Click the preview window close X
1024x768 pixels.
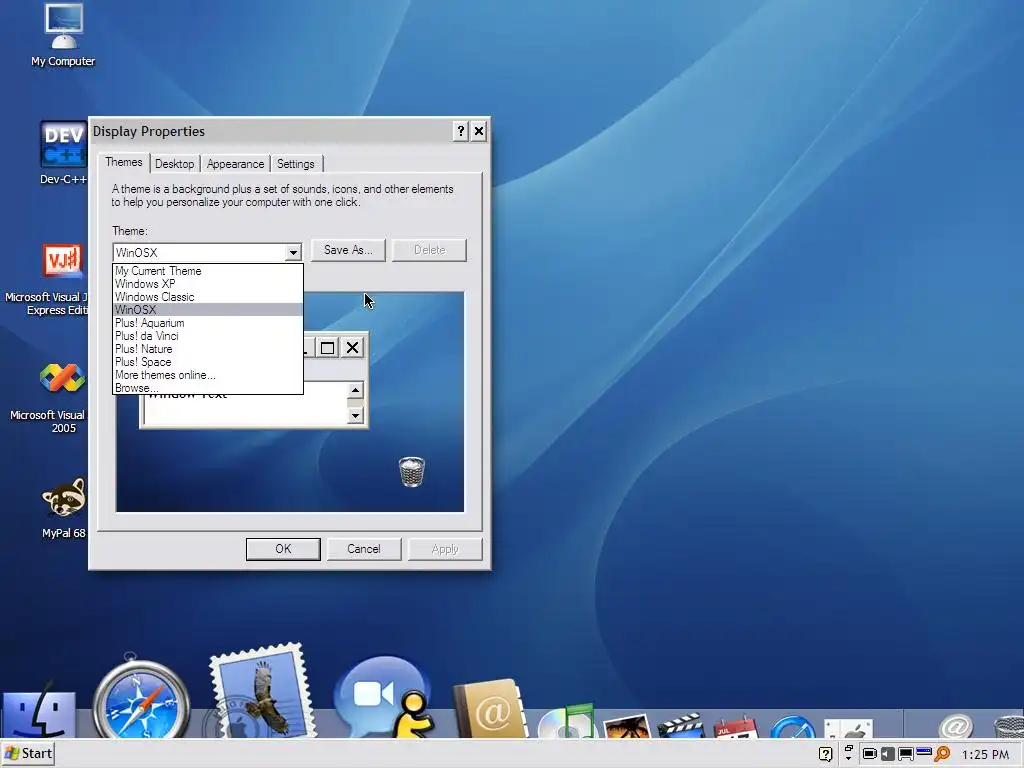click(353, 347)
